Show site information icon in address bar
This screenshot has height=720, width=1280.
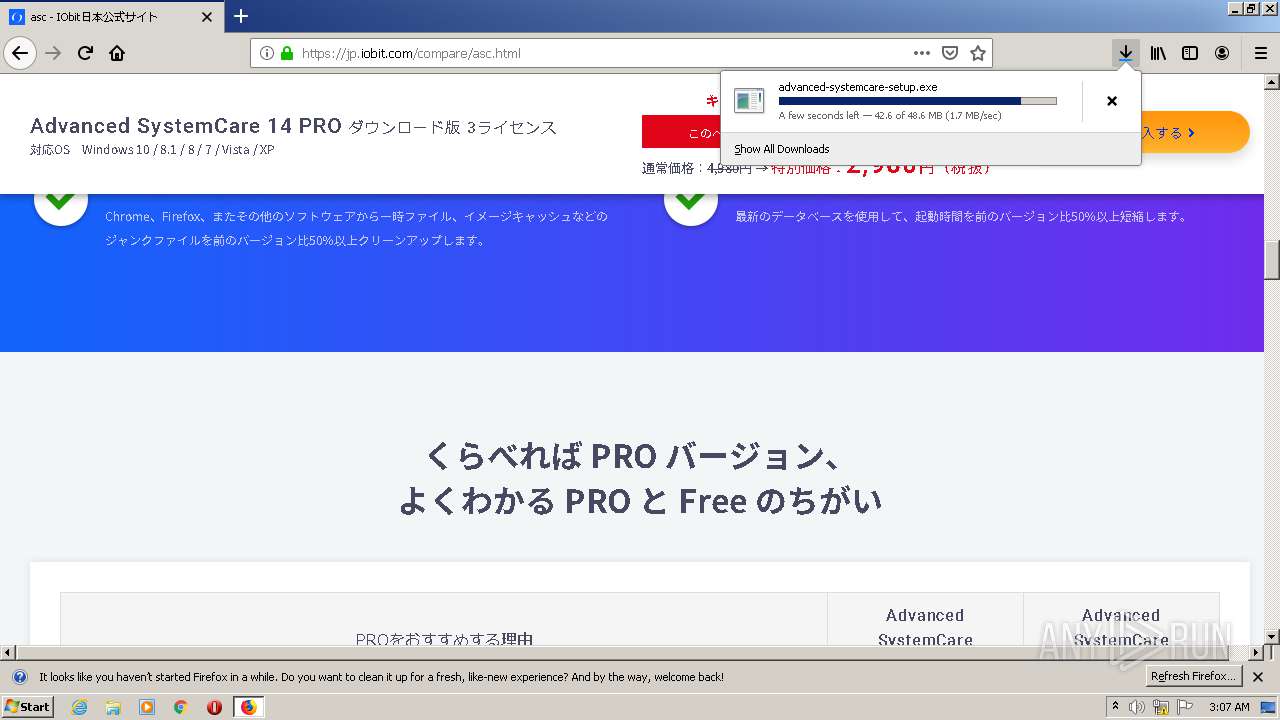(267, 53)
